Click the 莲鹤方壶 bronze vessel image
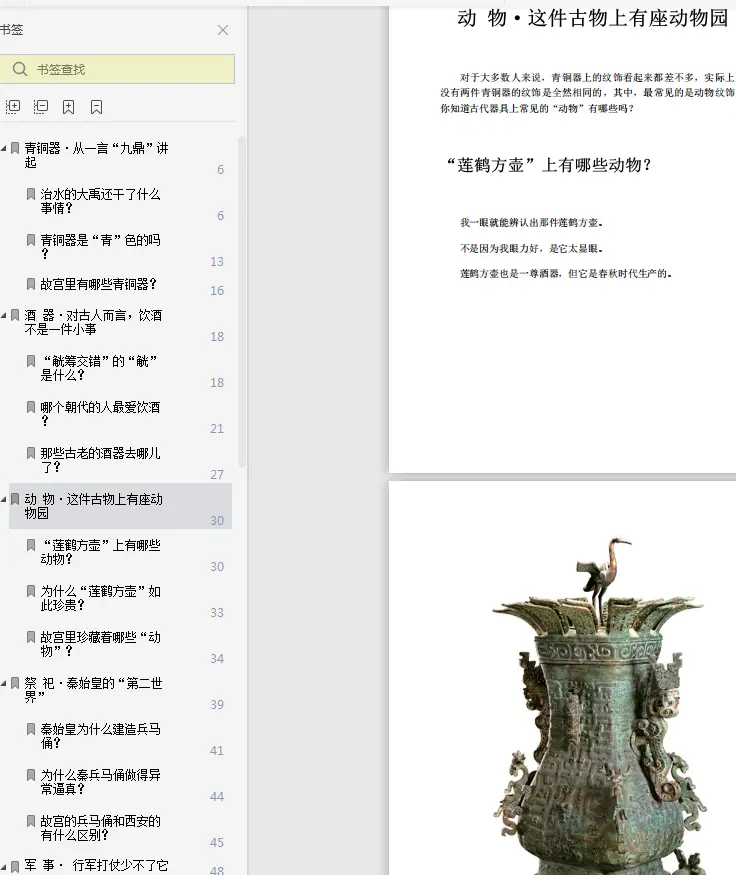 click(600, 706)
